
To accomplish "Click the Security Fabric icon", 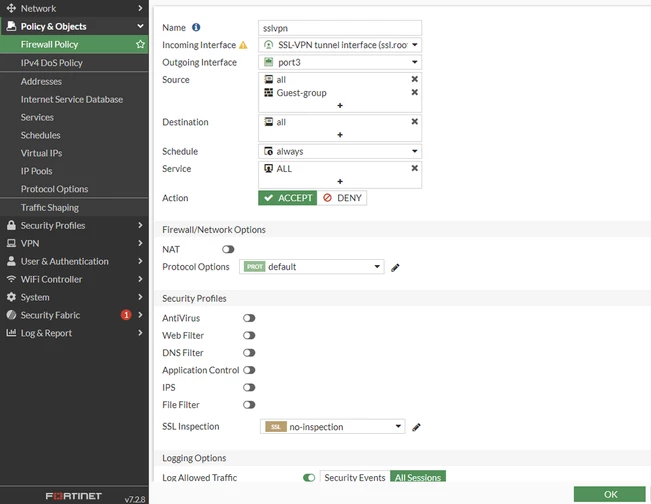I will (x=11, y=315).
